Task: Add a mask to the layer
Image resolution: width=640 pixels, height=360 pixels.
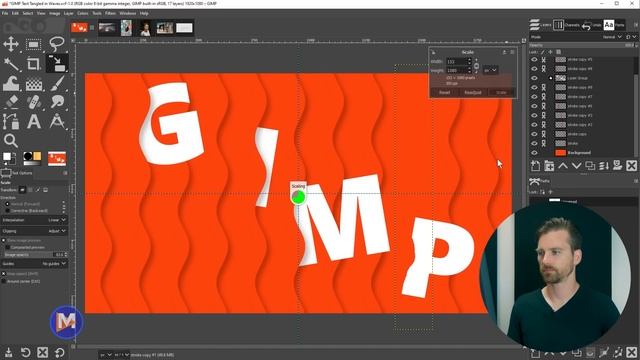Action: click(618, 166)
